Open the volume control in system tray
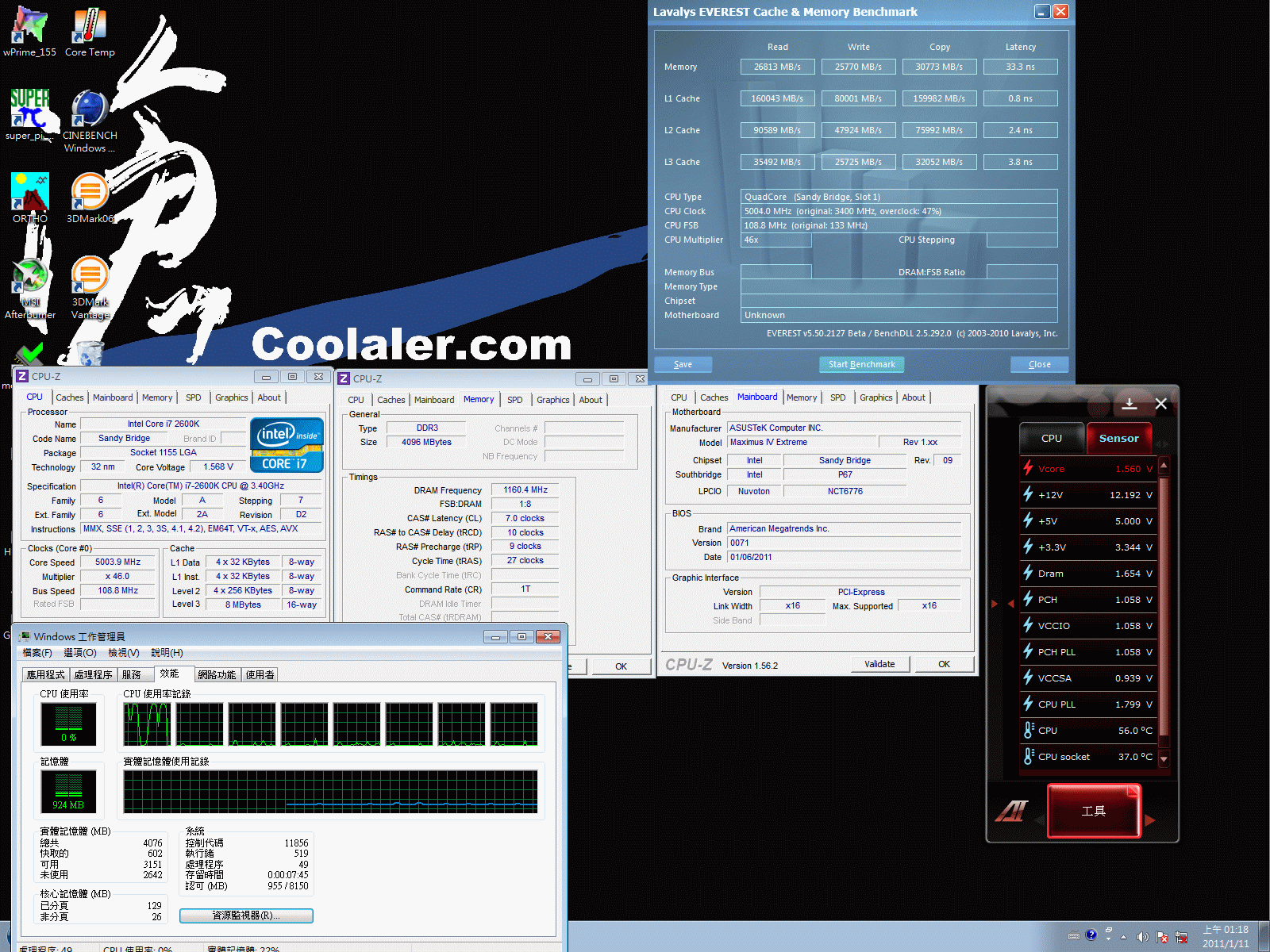 pyautogui.click(x=1142, y=937)
